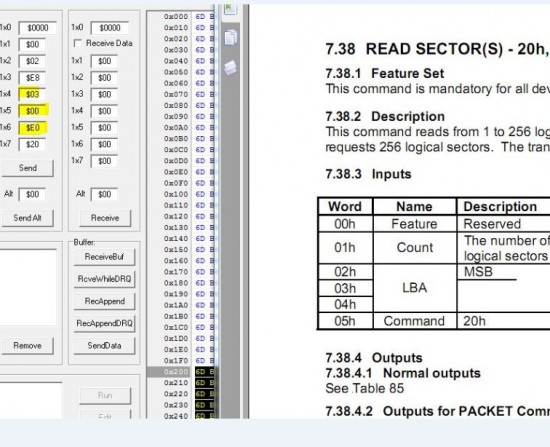This screenshot has width=550, height=447.
Task: Click the RecAppendDRQ button
Action: (104, 323)
